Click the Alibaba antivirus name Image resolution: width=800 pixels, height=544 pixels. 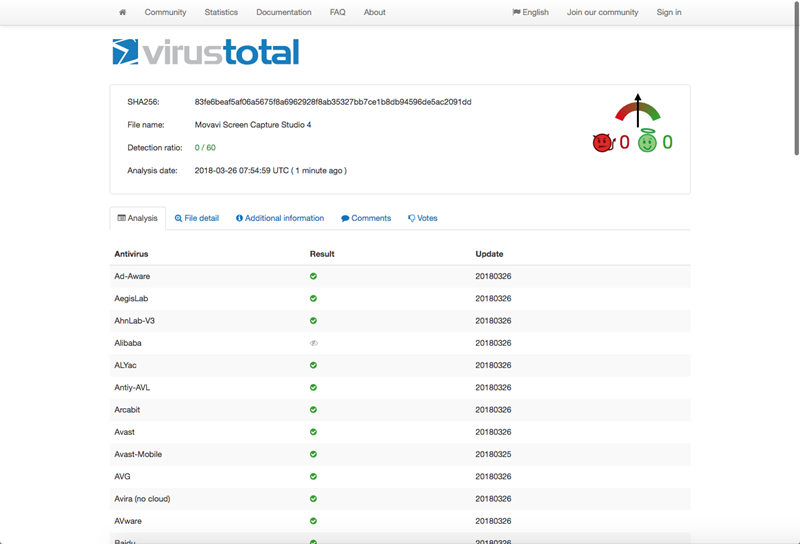click(x=128, y=343)
